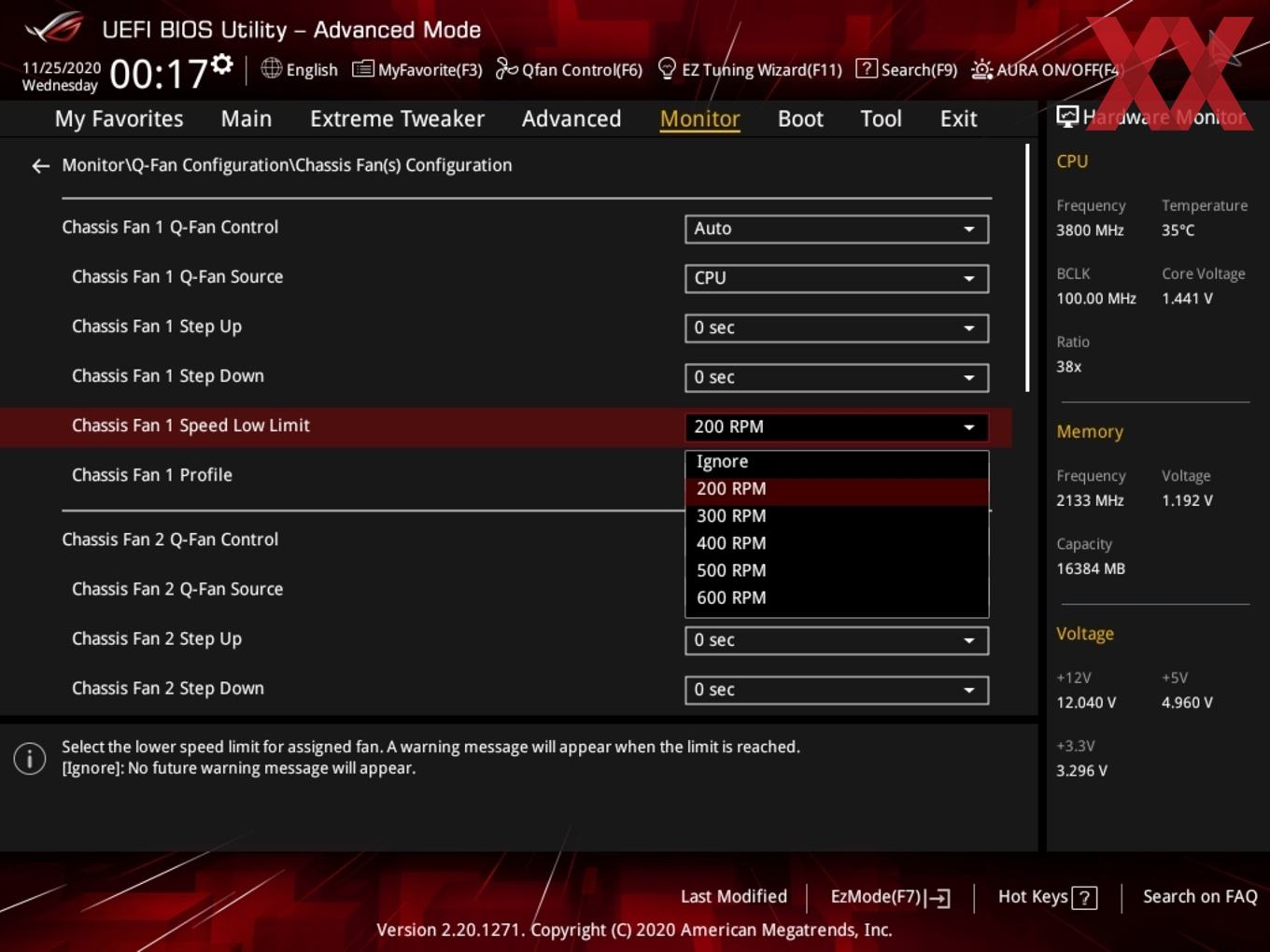Click CPU temperature value 35°C

point(1178,231)
